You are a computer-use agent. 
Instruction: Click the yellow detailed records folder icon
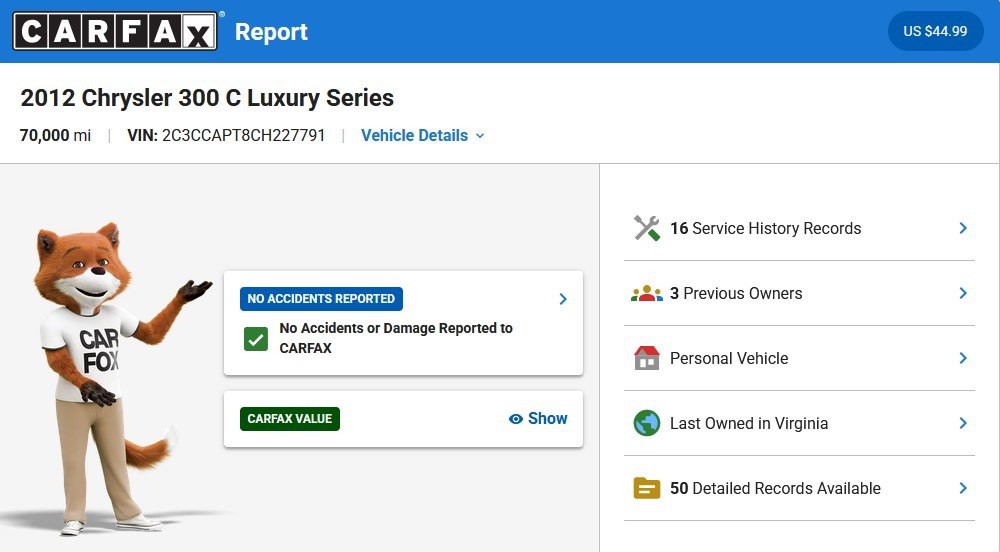point(647,488)
